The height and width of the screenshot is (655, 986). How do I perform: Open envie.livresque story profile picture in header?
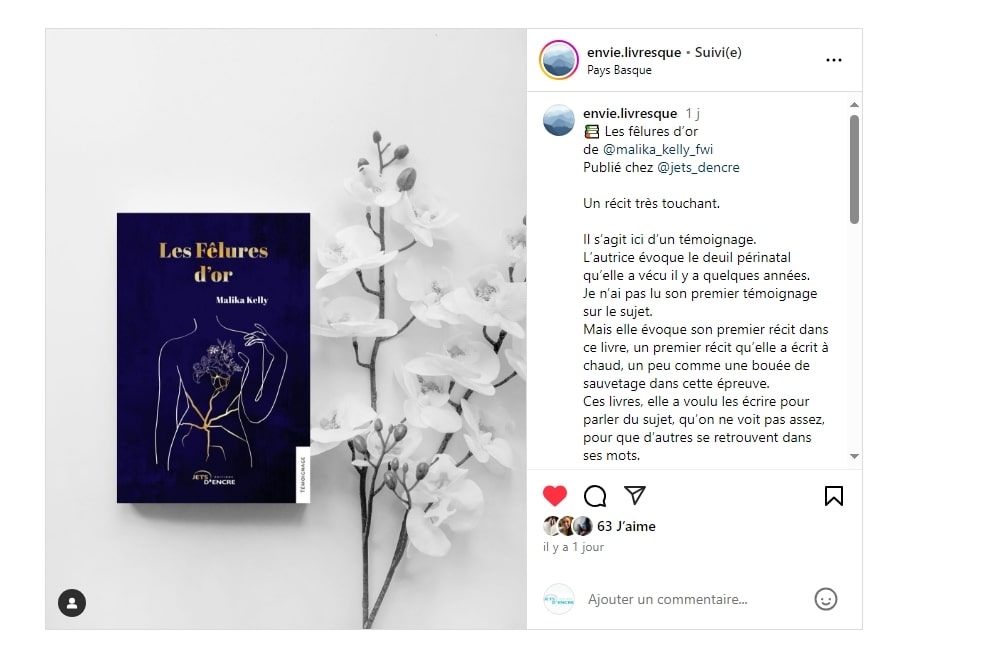coord(558,60)
